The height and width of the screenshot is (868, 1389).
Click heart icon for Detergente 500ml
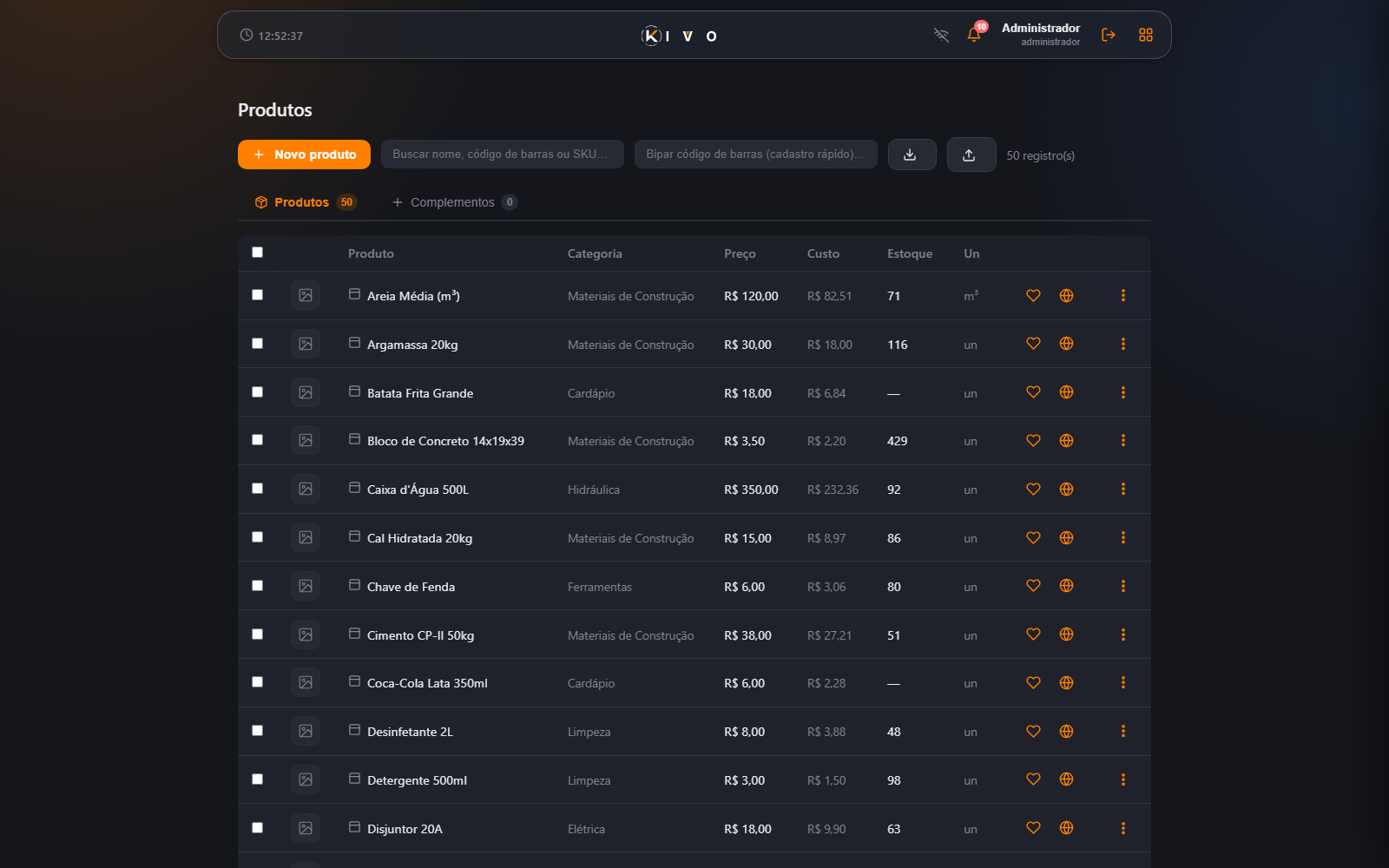(1033, 779)
